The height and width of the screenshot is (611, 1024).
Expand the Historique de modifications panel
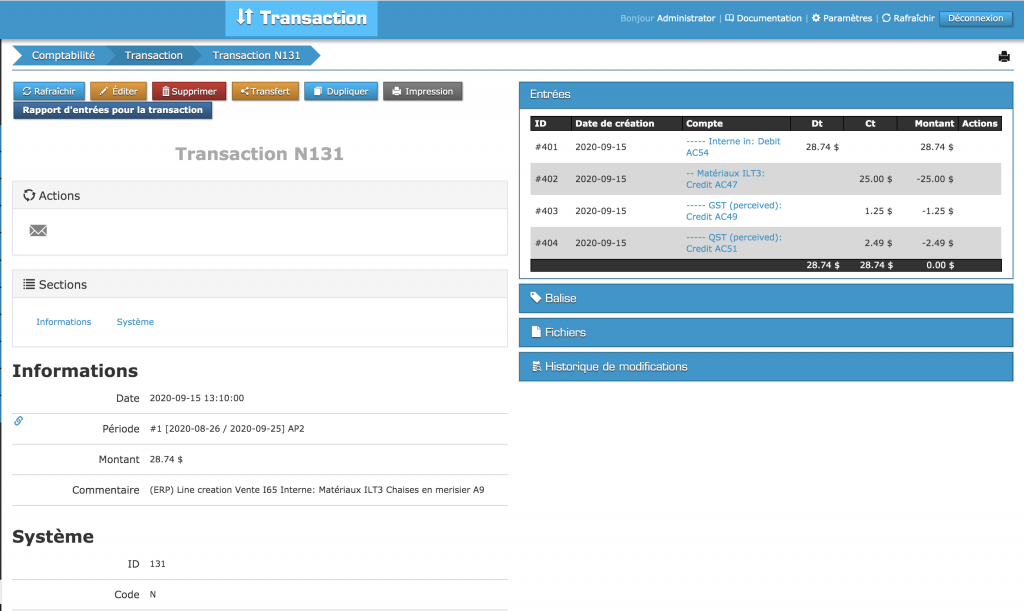[765, 366]
